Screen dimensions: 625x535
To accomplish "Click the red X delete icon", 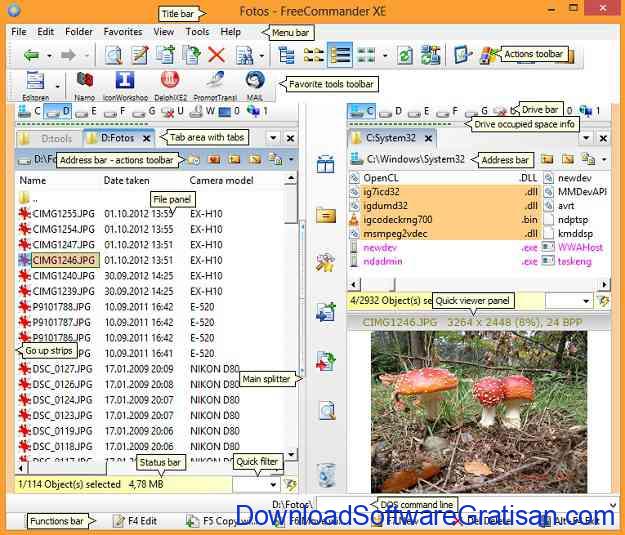I will point(216,55).
